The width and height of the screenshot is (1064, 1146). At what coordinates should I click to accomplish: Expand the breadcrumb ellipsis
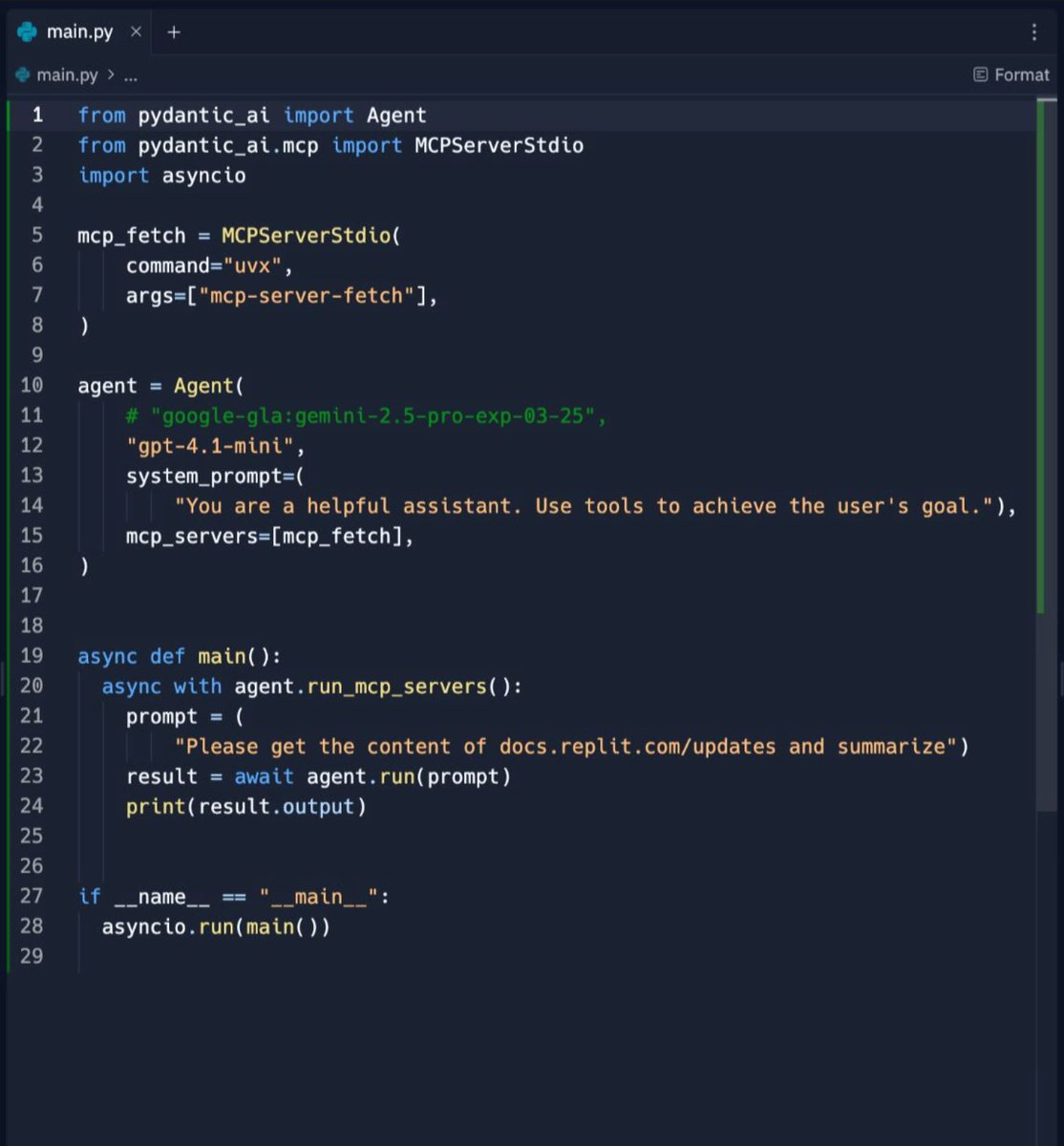(131, 75)
